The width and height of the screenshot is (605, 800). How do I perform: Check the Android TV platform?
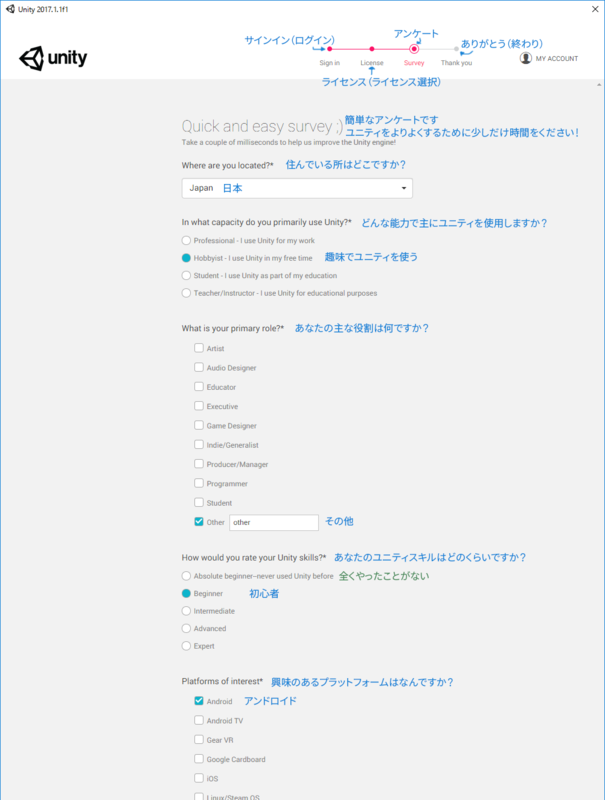[199, 720]
